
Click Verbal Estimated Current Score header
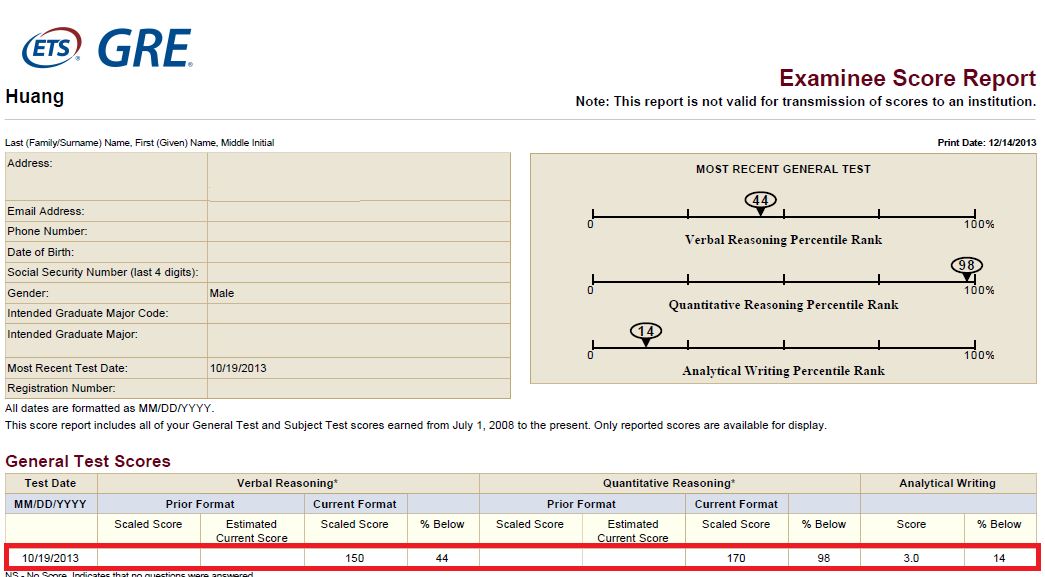click(x=252, y=531)
